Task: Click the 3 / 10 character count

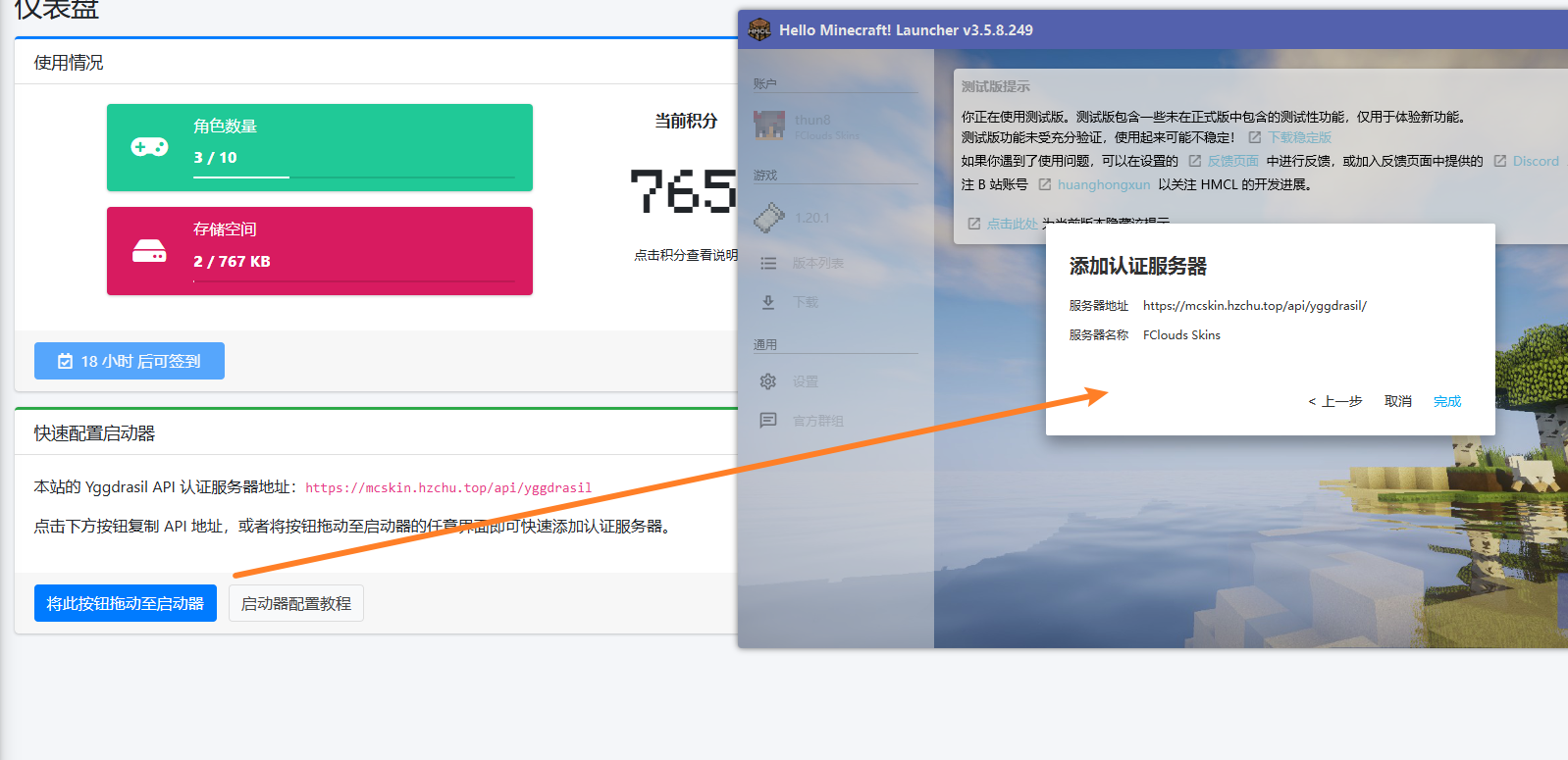Action: coord(215,157)
